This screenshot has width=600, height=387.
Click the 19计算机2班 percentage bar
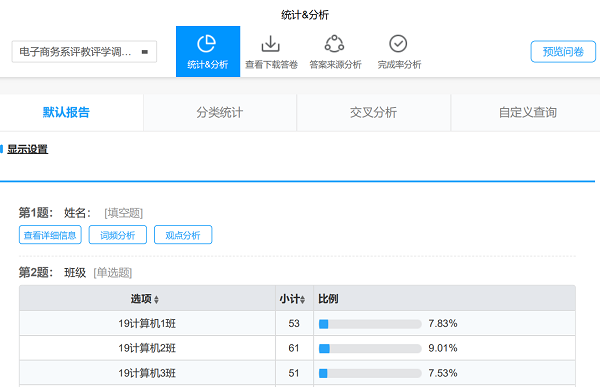[x=370, y=349]
